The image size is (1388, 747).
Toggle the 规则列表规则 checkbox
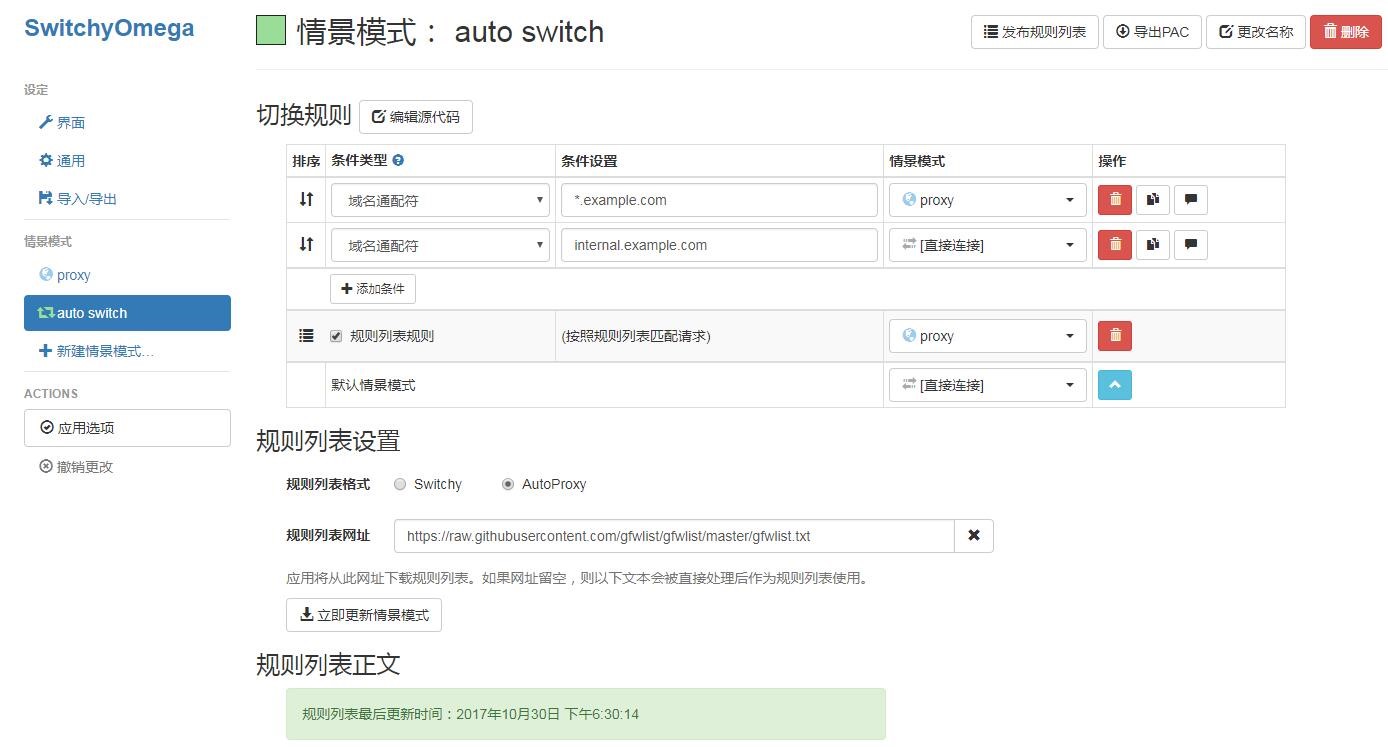(x=336, y=336)
